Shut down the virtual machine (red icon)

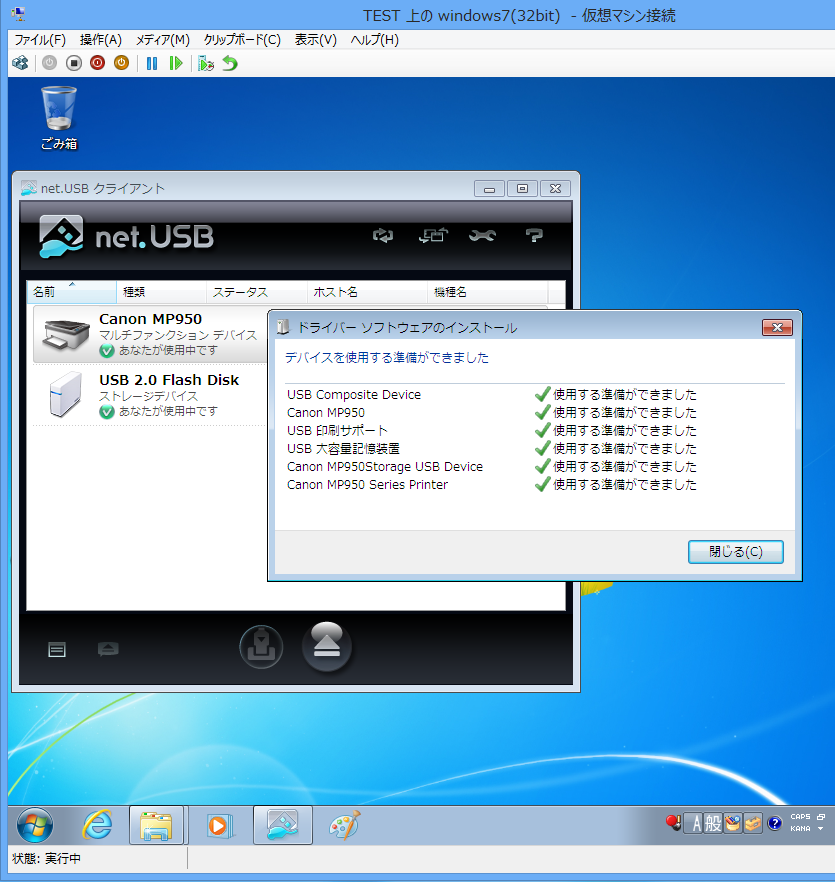(x=97, y=63)
